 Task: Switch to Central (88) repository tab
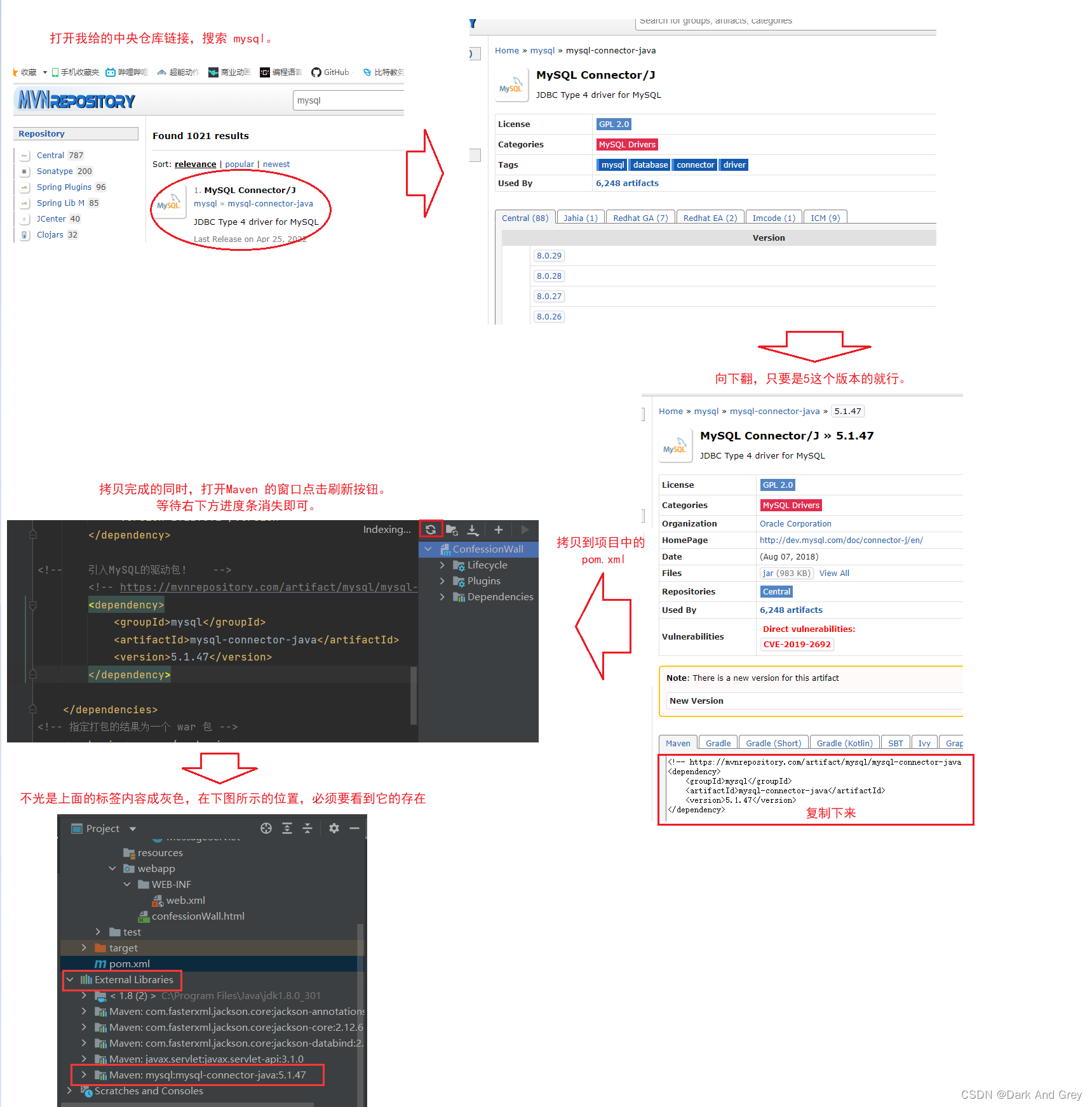pos(525,217)
